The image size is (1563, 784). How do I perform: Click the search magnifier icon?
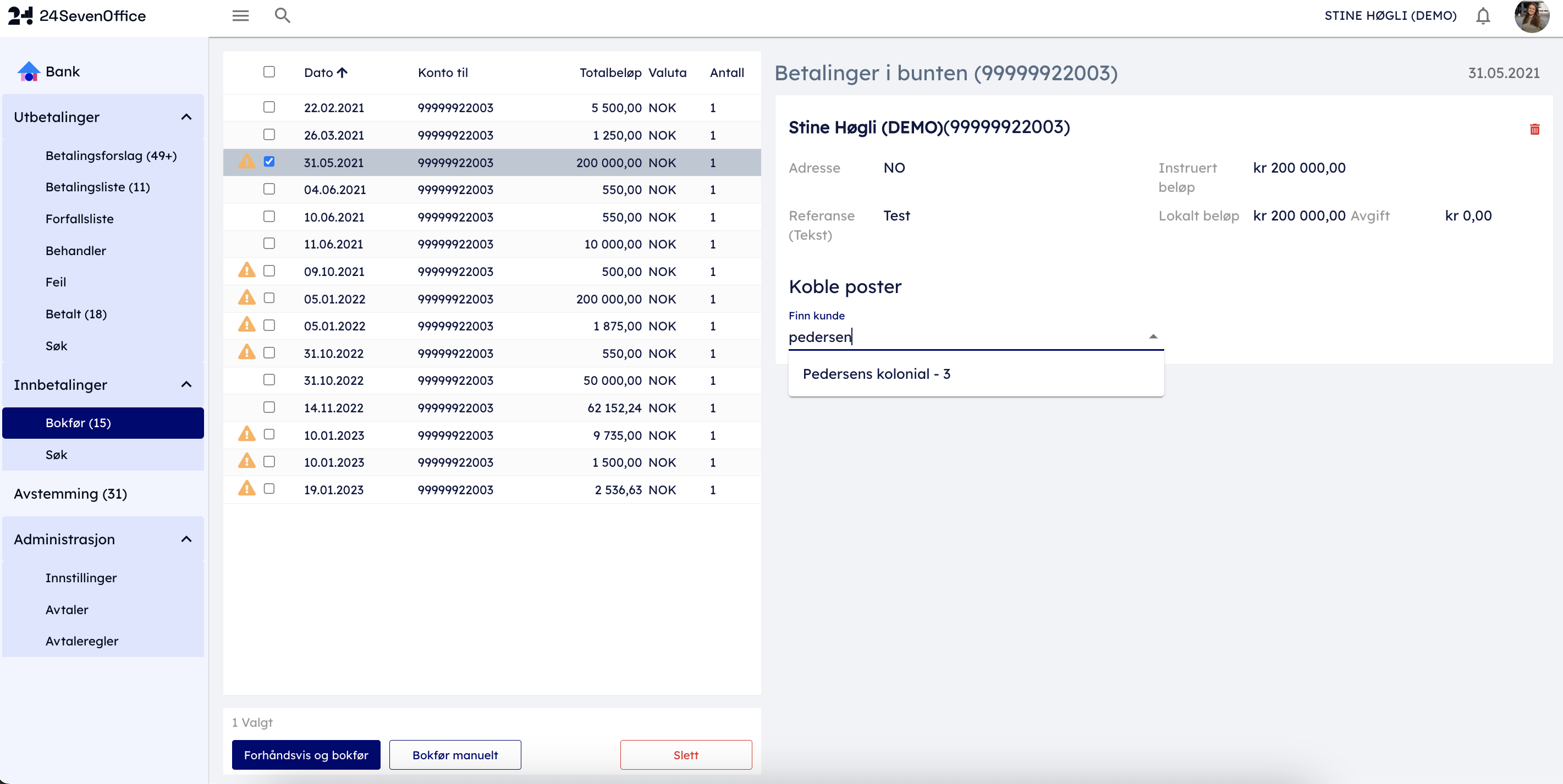(x=282, y=16)
